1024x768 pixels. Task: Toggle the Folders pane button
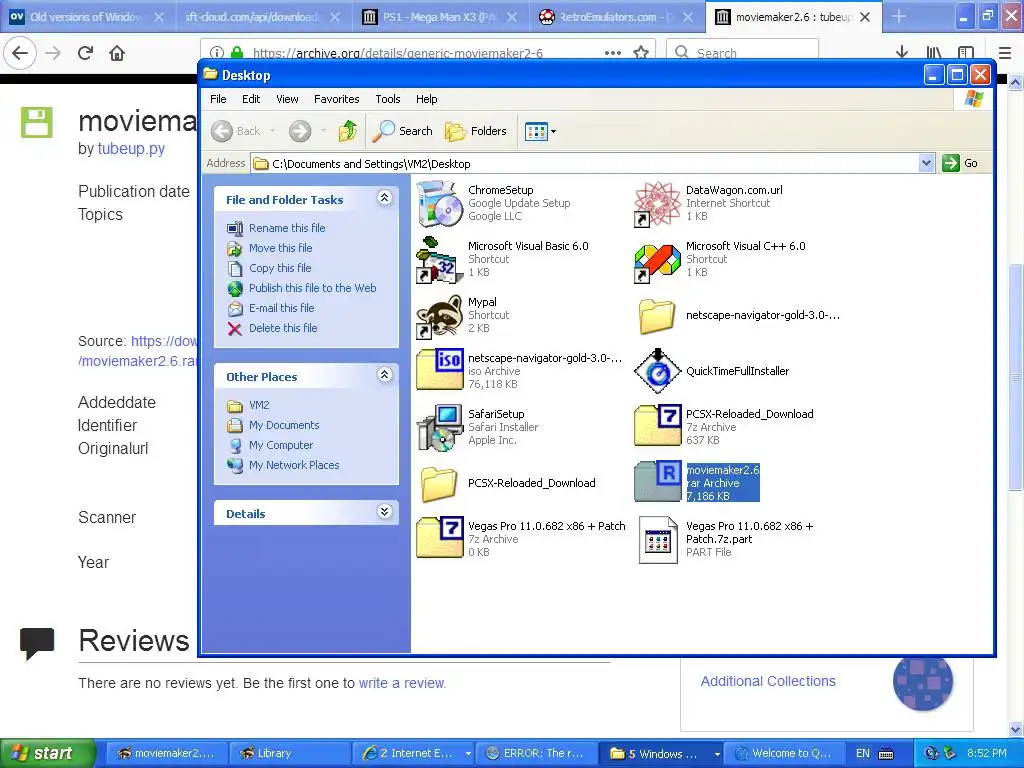476,131
